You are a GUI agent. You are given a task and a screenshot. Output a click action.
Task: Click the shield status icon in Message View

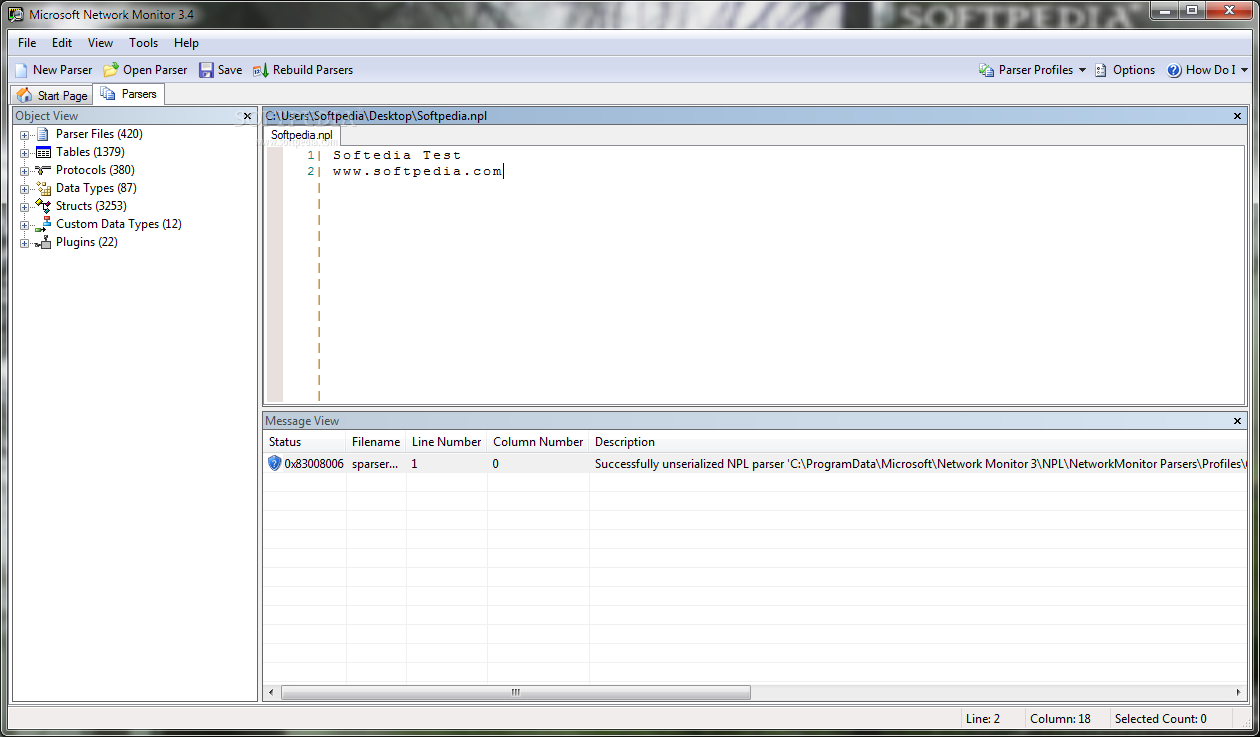pyautogui.click(x=275, y=463)
